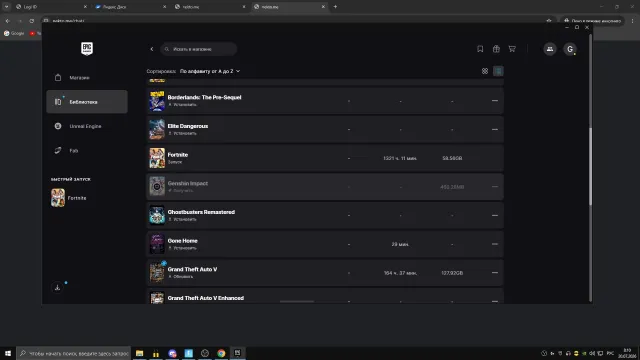640x360 pixels.
Task: Switch to list view layout
Action: point(498,71)
